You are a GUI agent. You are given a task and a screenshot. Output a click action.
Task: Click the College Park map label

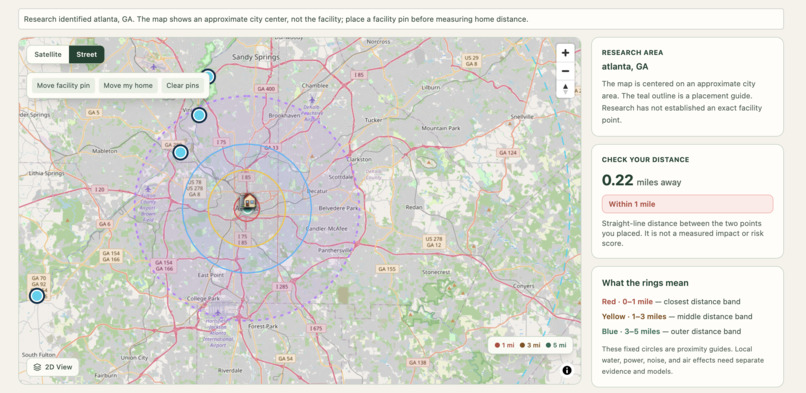click(203, 298)
